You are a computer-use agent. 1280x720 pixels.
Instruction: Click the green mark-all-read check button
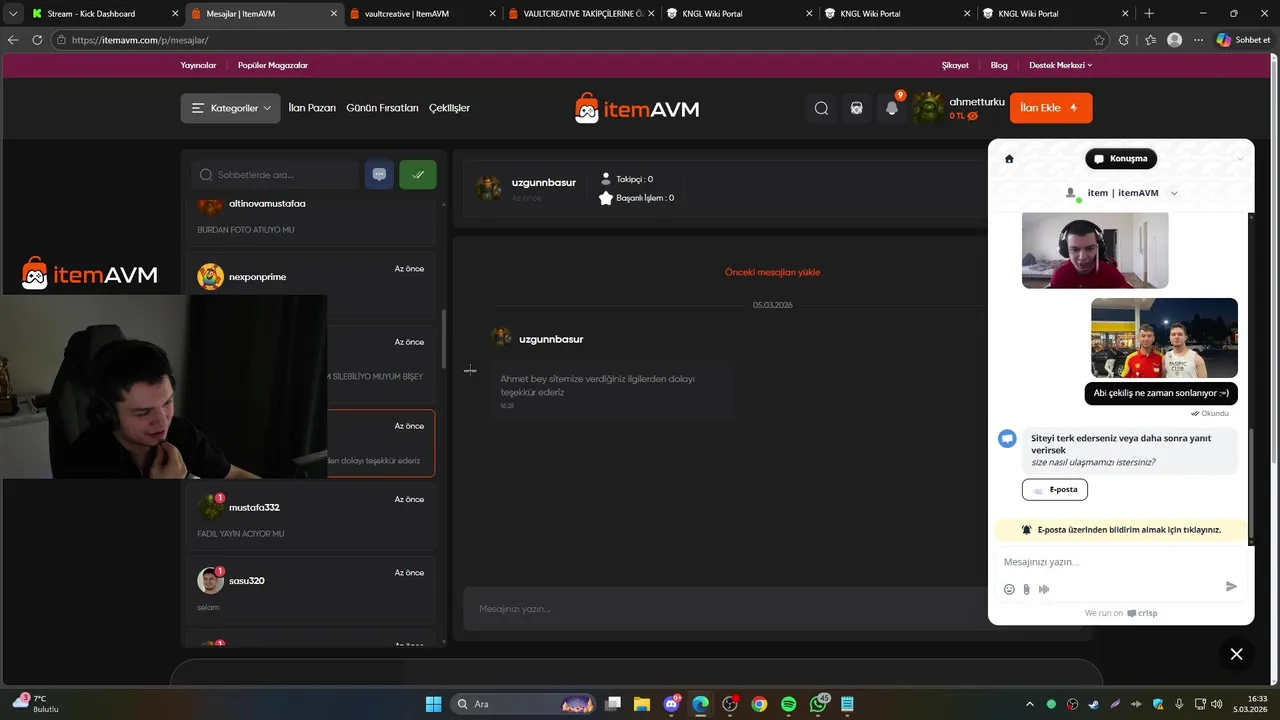click(x=418, y=174)
